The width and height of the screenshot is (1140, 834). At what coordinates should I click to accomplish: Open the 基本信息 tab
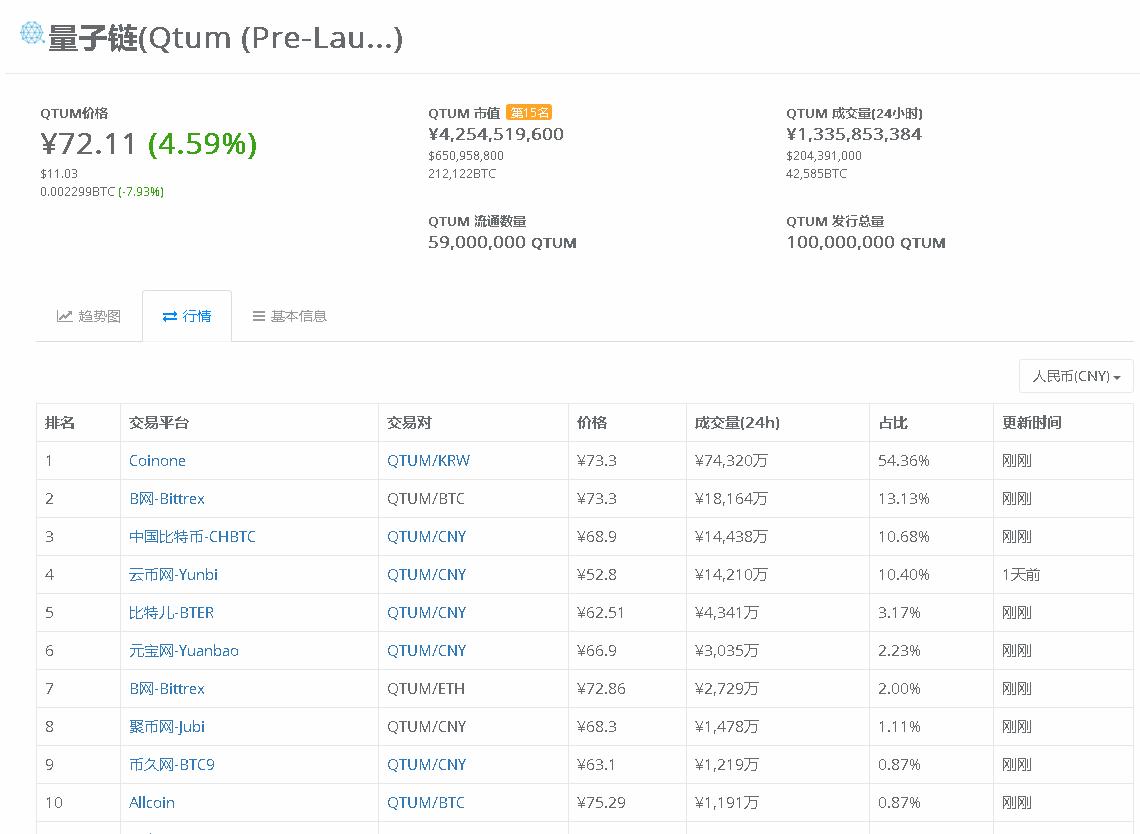(289, 316)
